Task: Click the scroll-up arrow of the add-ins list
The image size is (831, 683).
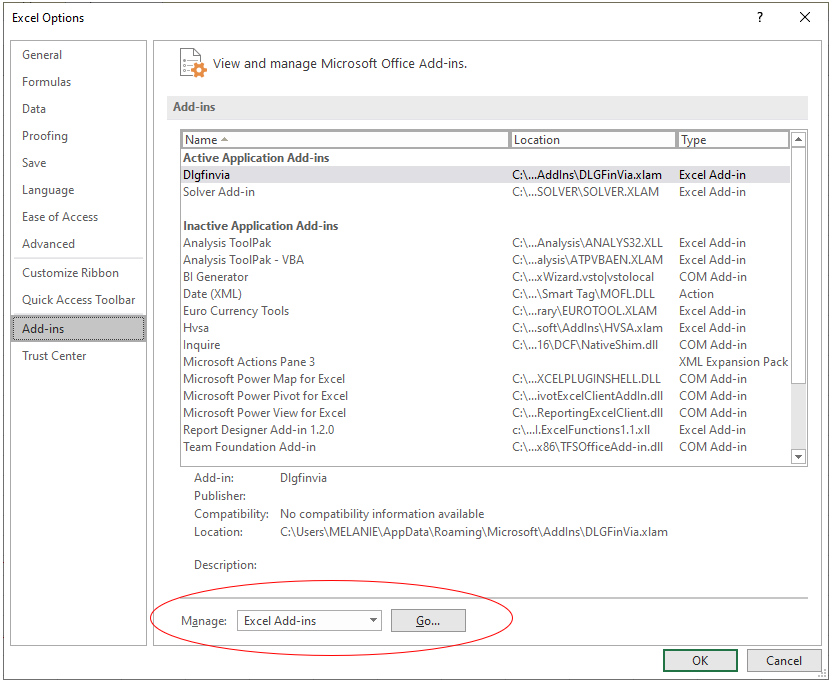Action: pyautogui.click(x=798, y=139)
